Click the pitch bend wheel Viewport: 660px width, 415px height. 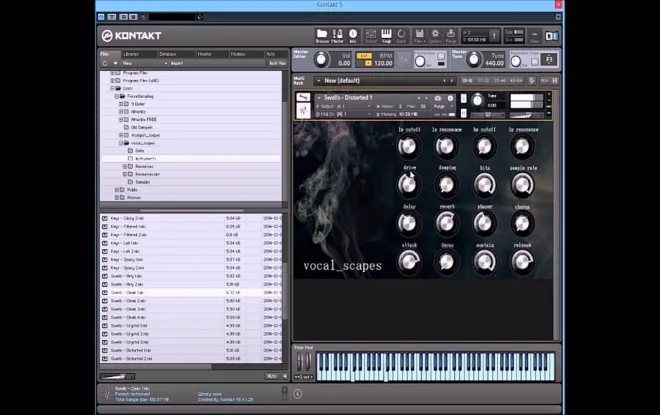tap(299, 362)
